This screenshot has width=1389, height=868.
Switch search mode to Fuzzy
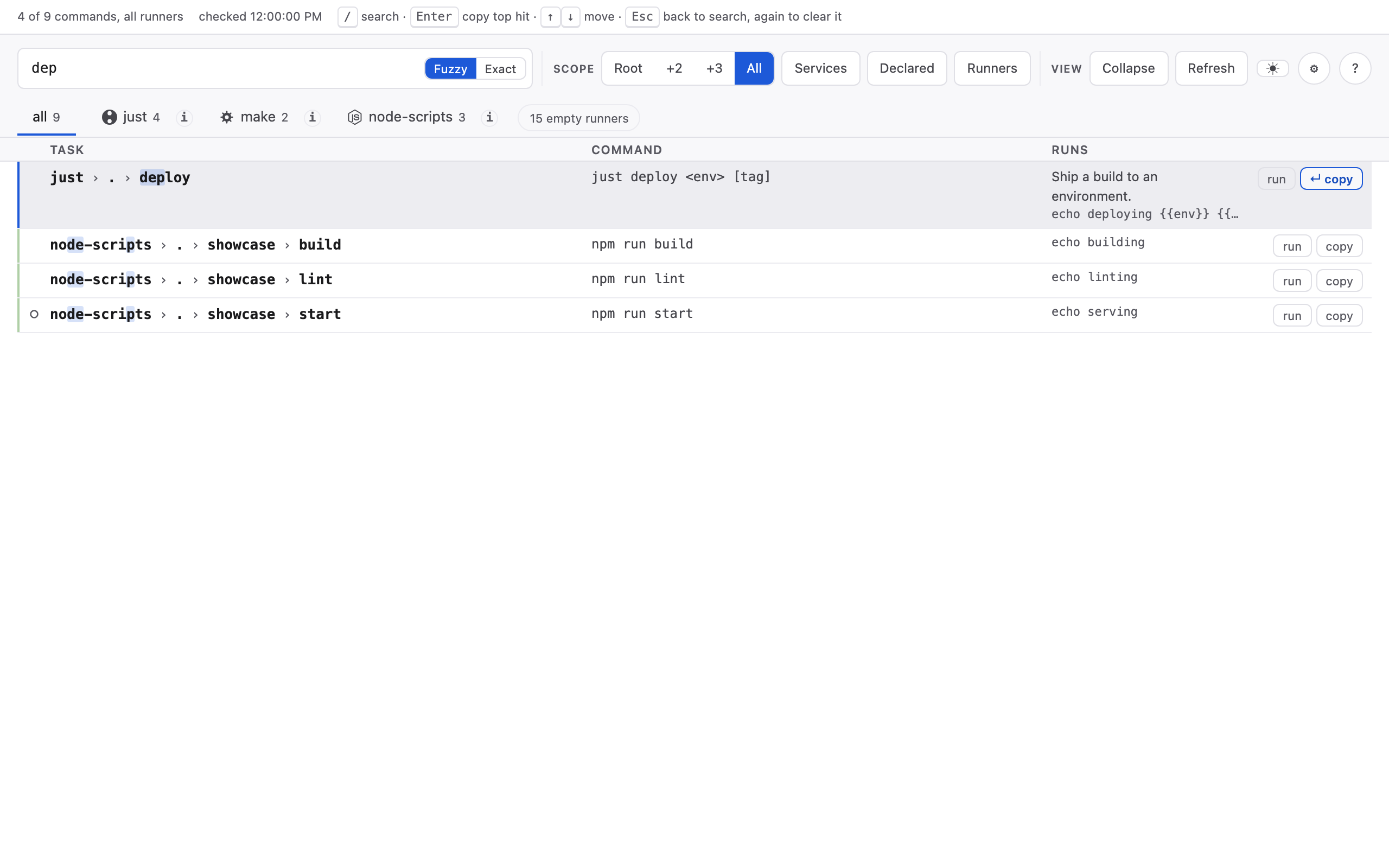point(450,68)
